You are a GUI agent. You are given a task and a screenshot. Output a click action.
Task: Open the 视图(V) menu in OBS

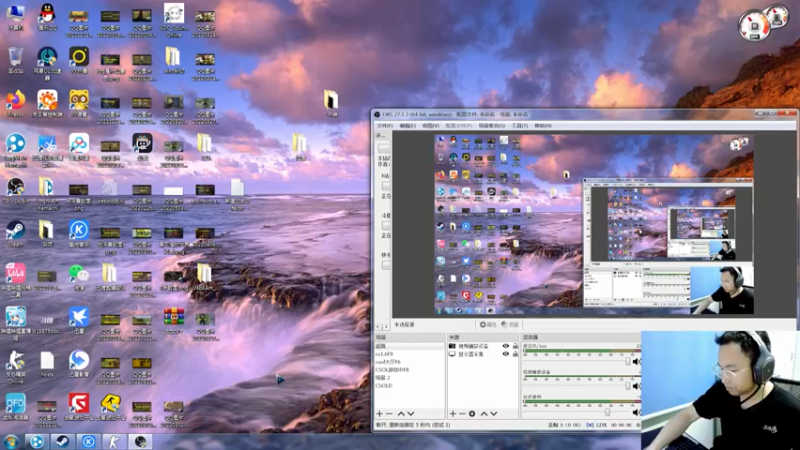point(431,126)
